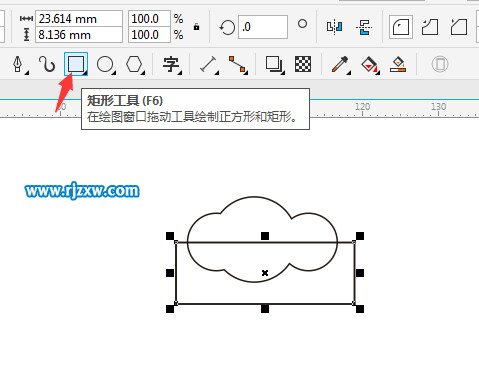Edit the horizontal scale 100.0 percent field
The height and width of the screenshot is (391, 479).
(x=149, y=19)
